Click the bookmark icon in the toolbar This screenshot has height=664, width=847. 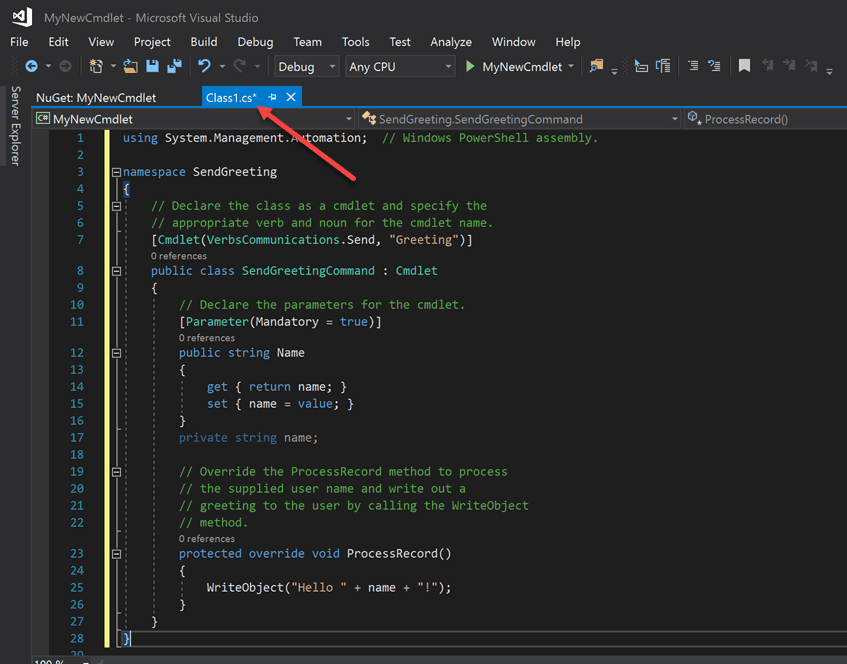click(744, 67)
